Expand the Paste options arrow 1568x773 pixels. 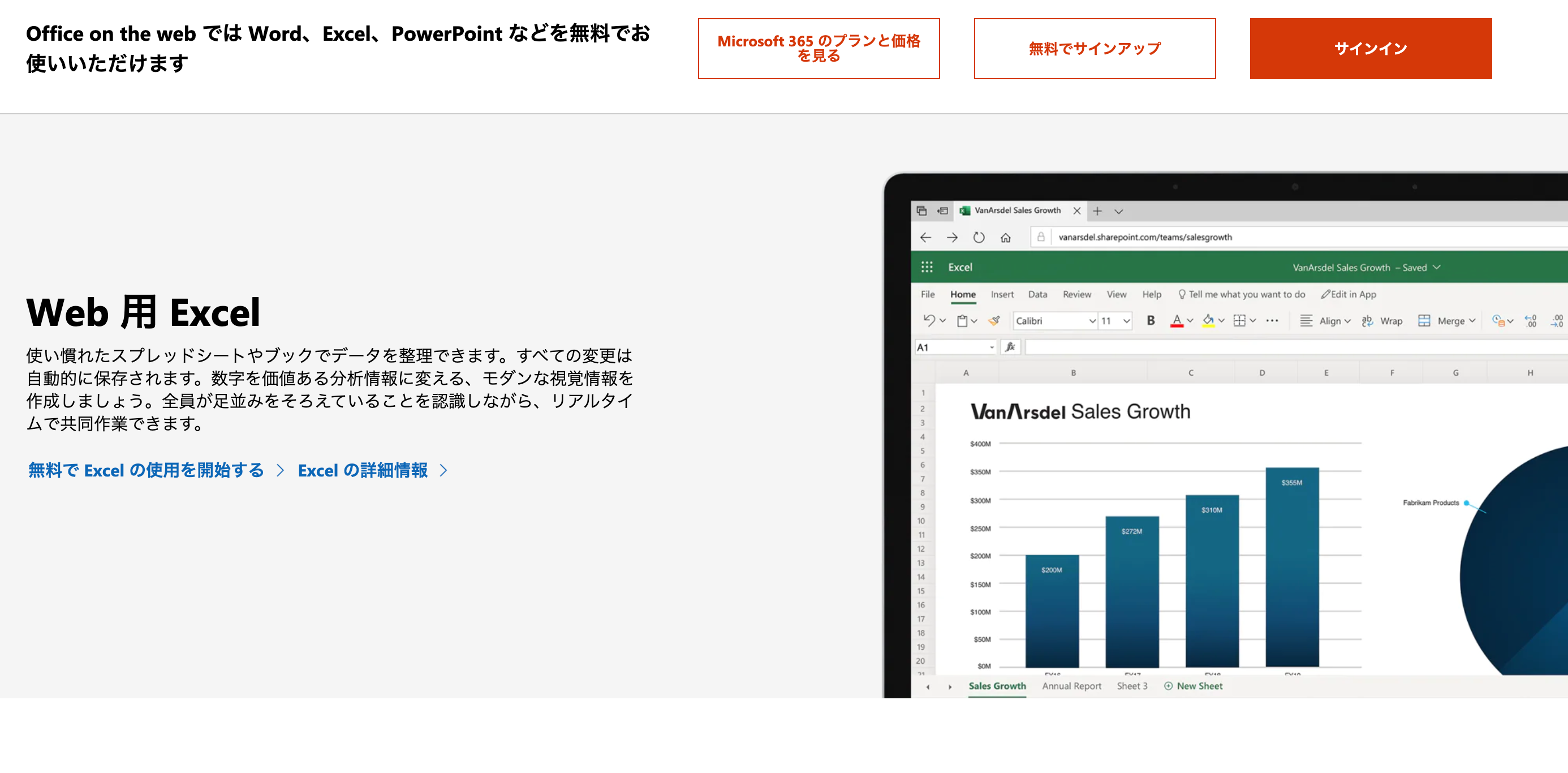click(974, 321)
